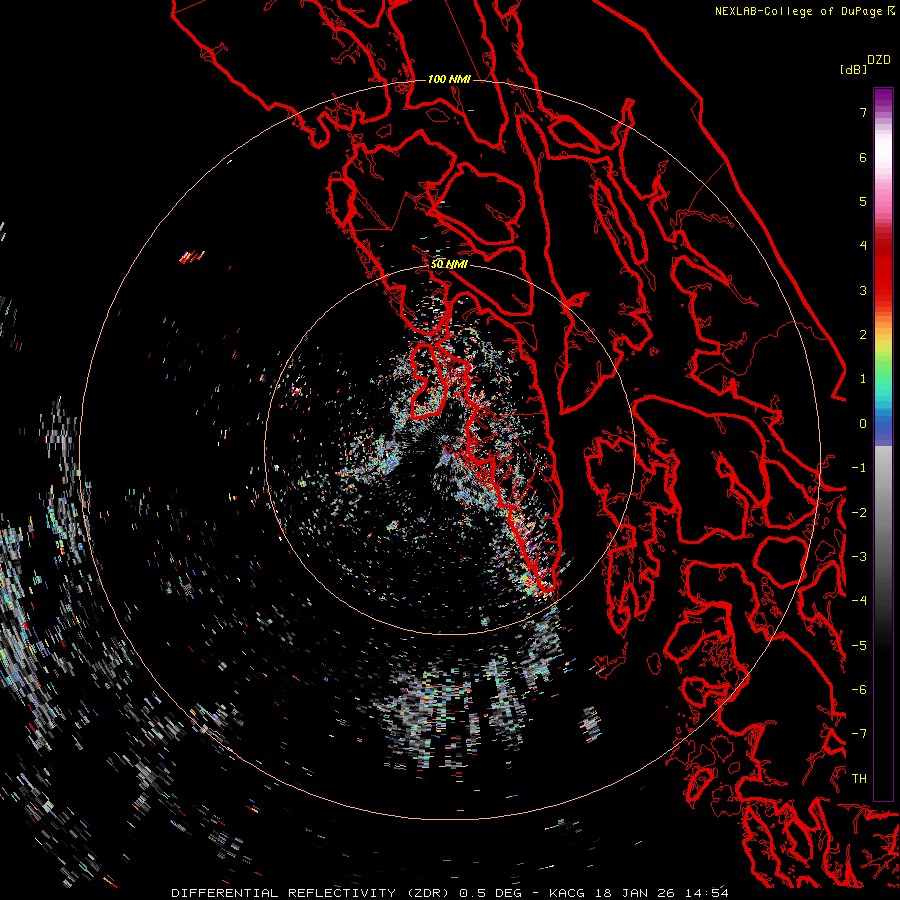Click the -1 value on color scale

click(859, 468)
